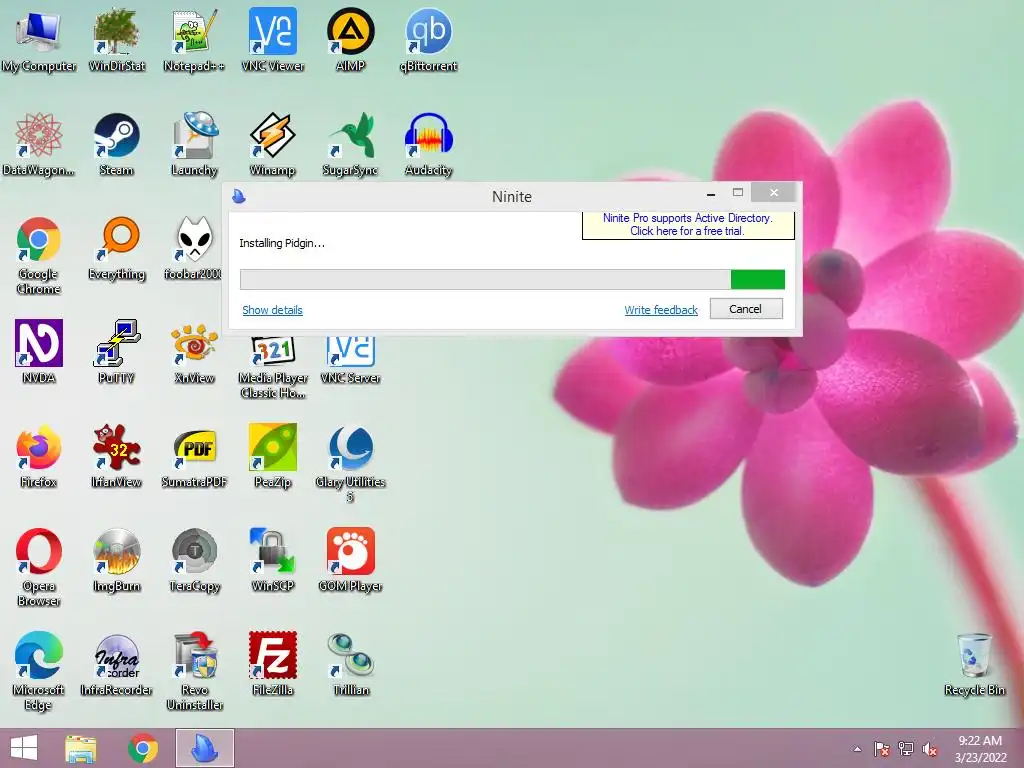Image resolution: width=1024 pixels, height=768 pixels.
Task: Open Chrome from the taskbar
Action: [x=143, y=748]
